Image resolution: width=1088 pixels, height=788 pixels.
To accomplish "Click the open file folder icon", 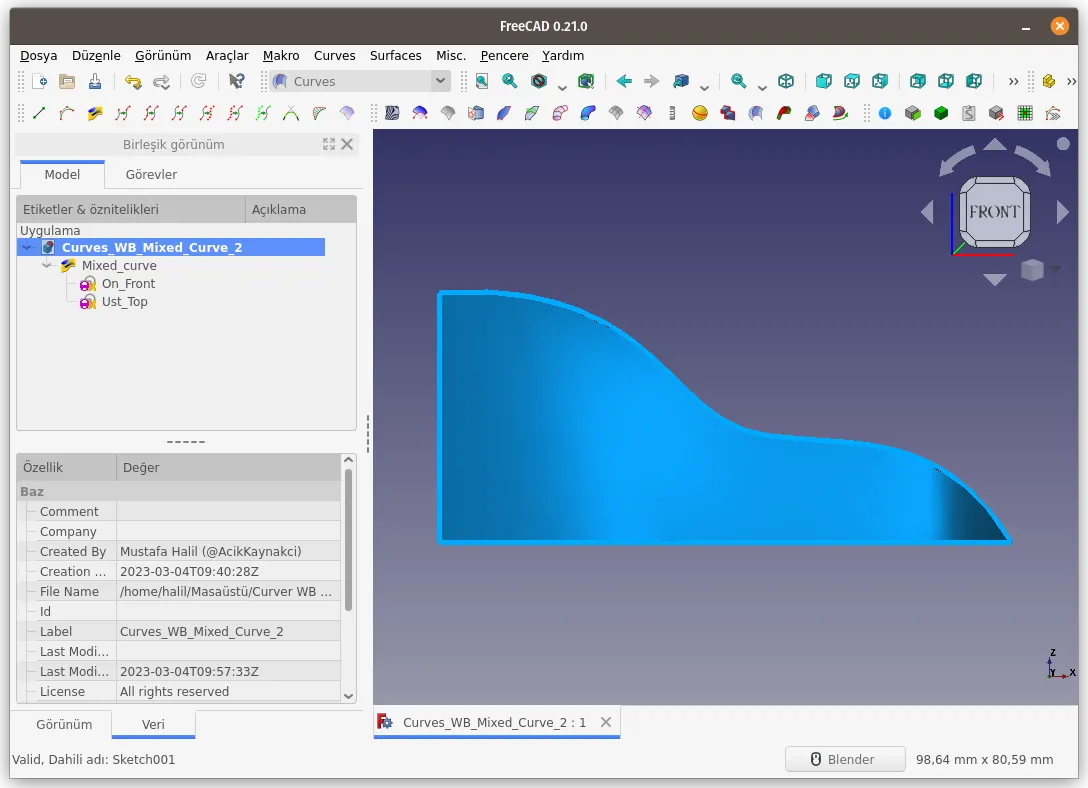I will click(67, 81).
